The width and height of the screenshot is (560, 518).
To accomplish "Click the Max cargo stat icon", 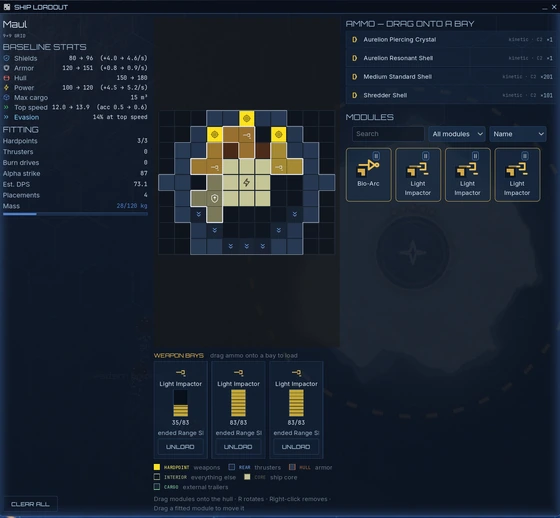I will click(x=6, y=98).
